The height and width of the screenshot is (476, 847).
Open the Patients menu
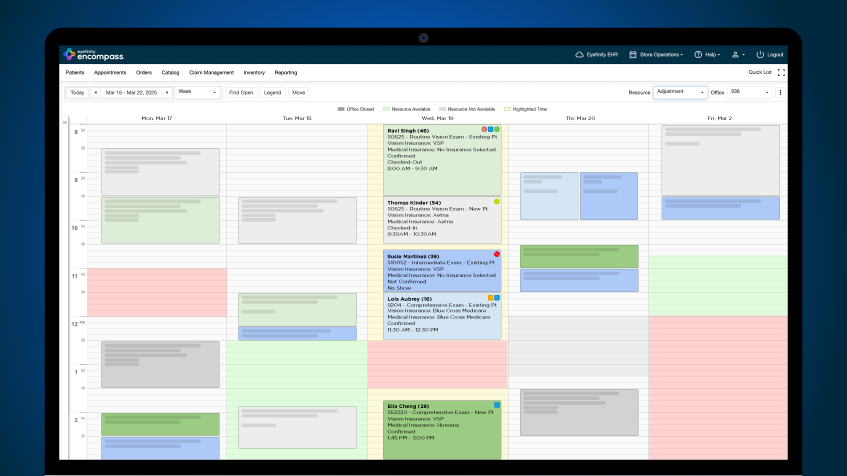(x=75, y=72)
